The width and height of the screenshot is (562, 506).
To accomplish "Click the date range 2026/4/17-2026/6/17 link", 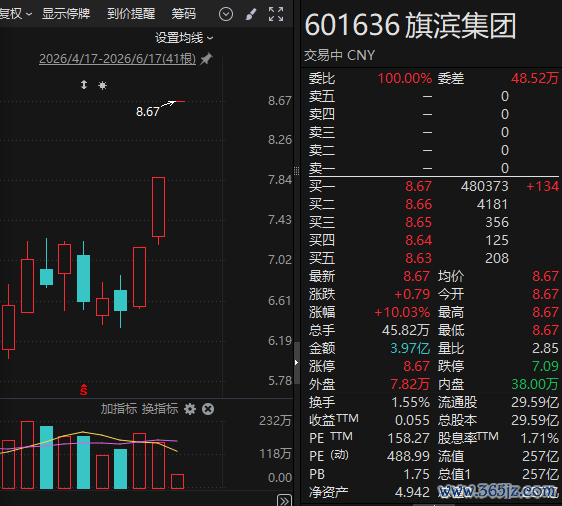I will (x=118, y=59).
